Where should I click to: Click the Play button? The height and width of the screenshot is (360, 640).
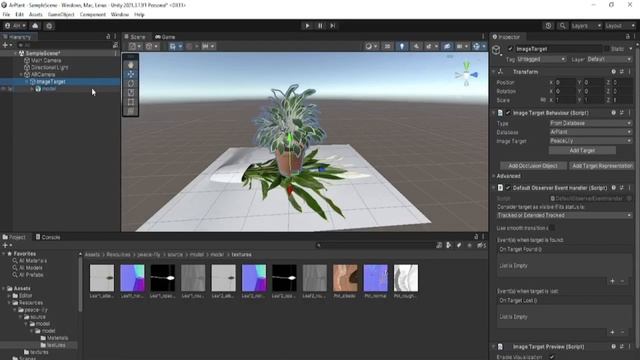coord(307,26)
